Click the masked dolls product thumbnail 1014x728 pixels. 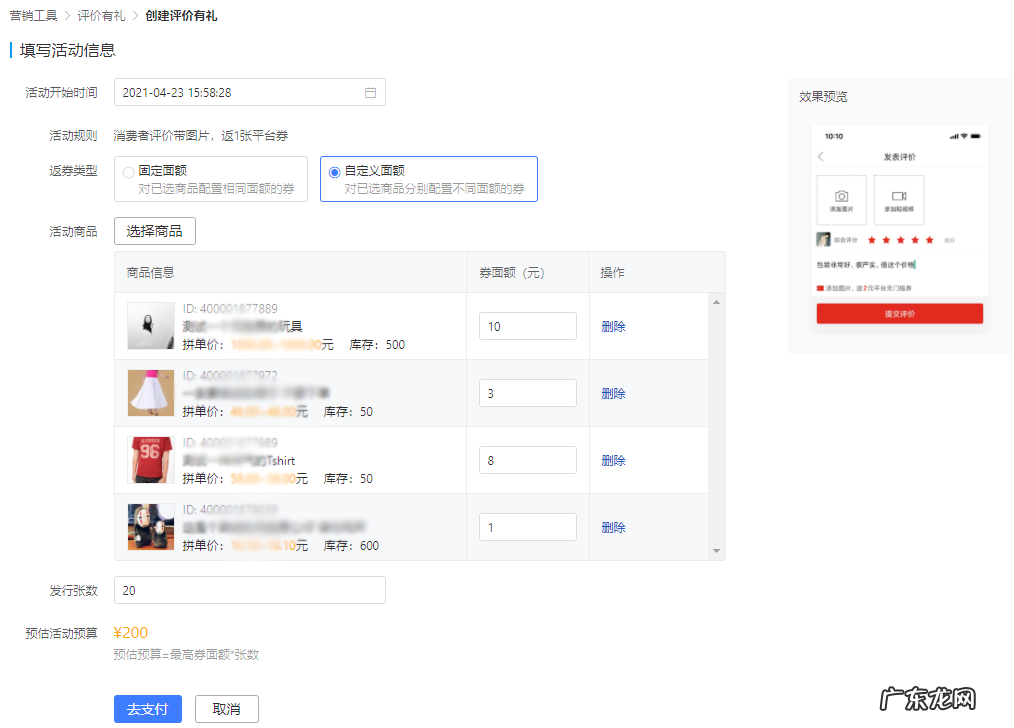point(151,527)
